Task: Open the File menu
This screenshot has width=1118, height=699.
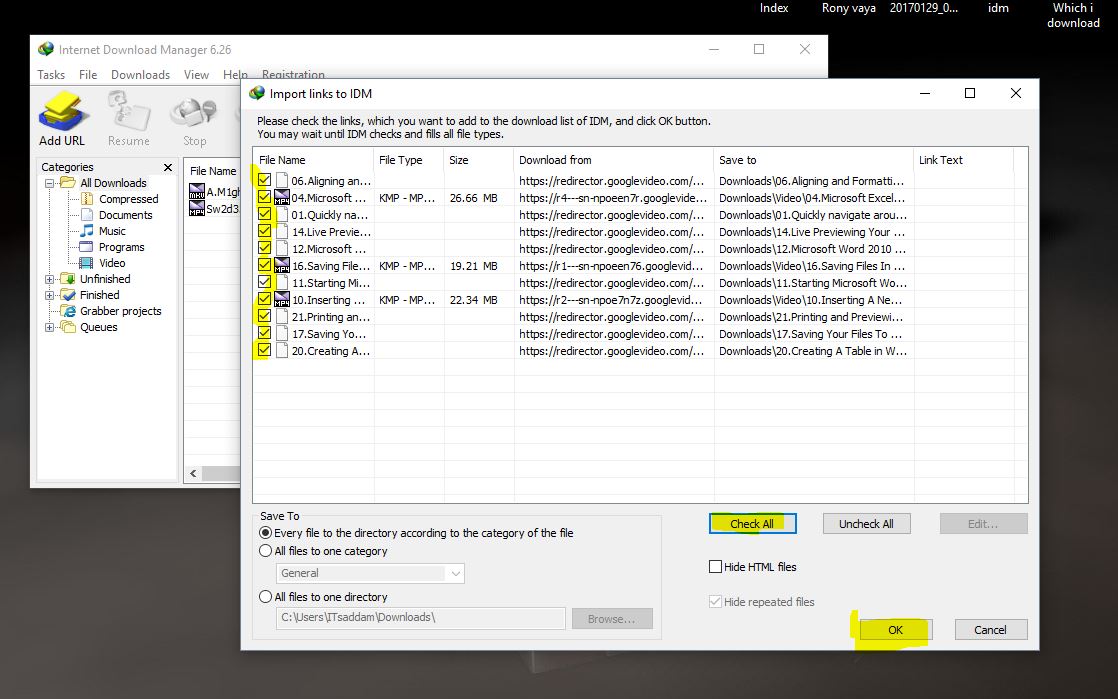Action: [88, 74]
